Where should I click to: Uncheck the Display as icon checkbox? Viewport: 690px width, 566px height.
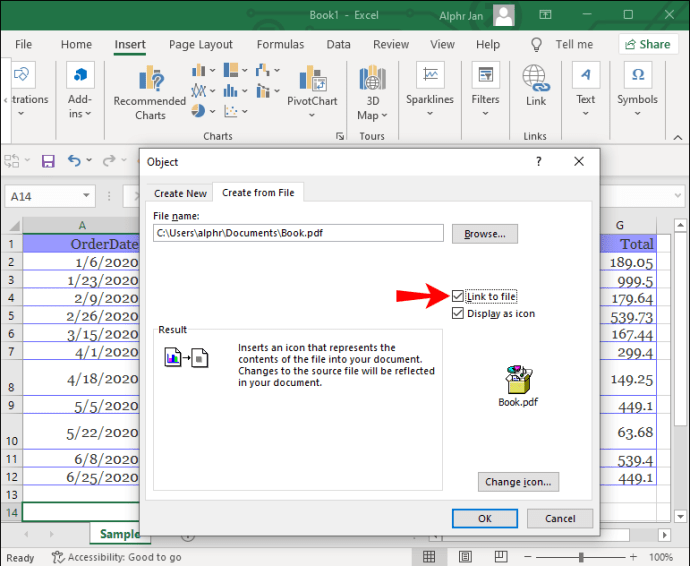458,313
